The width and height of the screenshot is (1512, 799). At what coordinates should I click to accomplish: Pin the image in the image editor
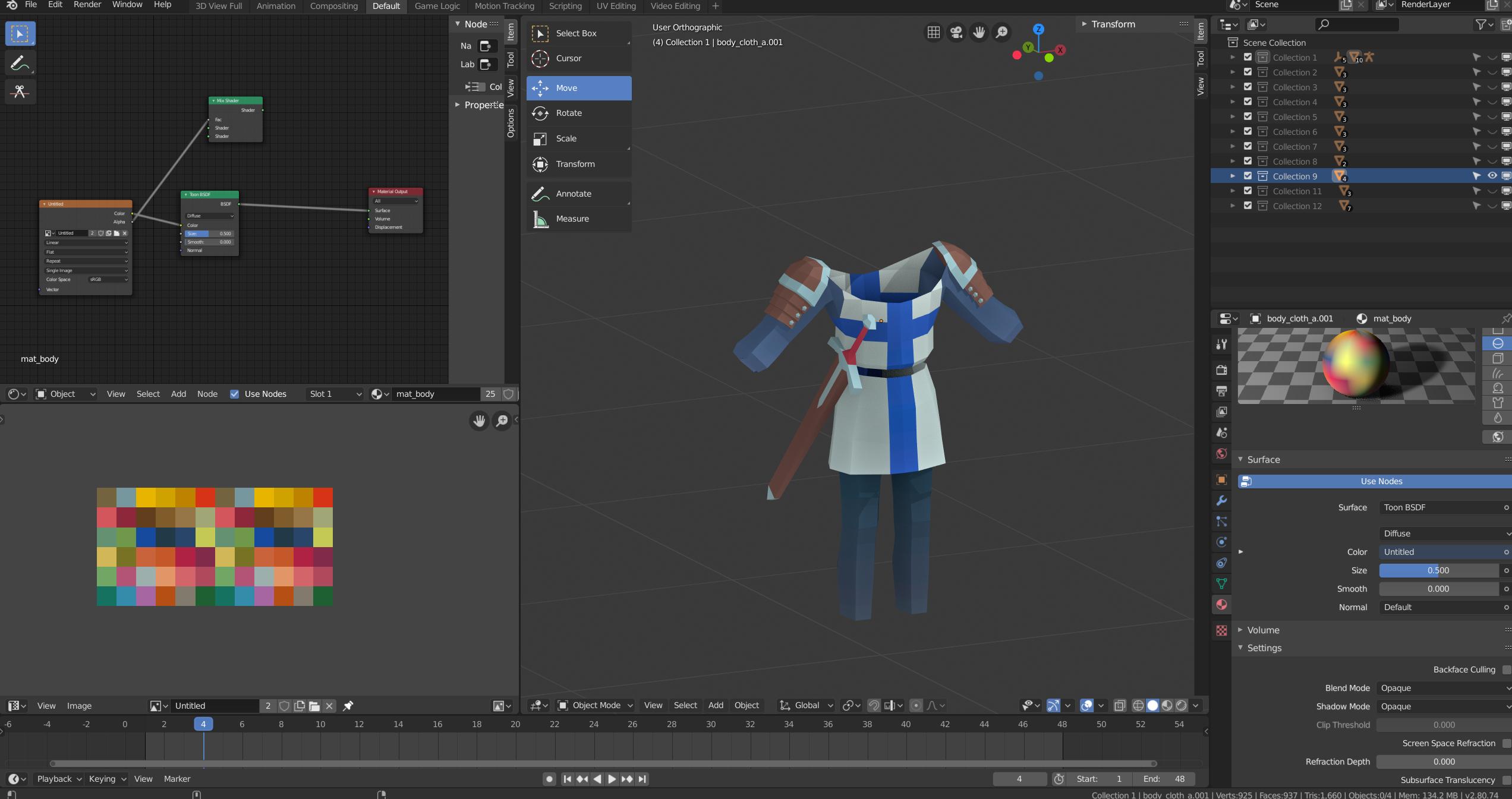348,706
